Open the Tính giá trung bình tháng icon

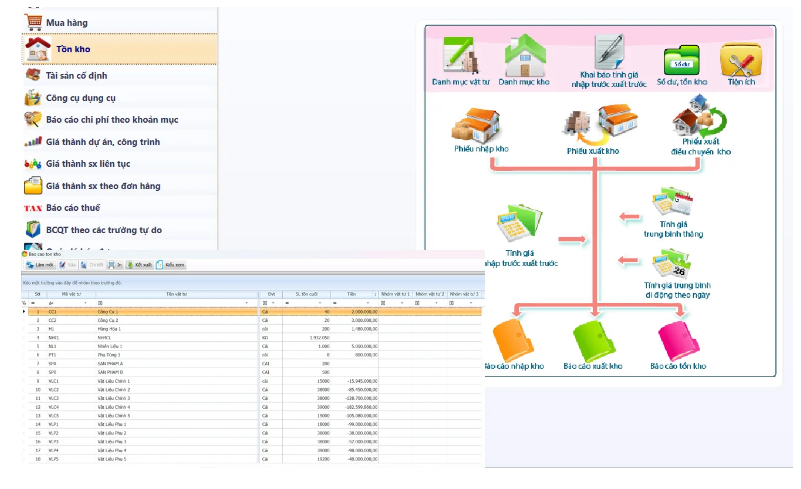(667, 203)
